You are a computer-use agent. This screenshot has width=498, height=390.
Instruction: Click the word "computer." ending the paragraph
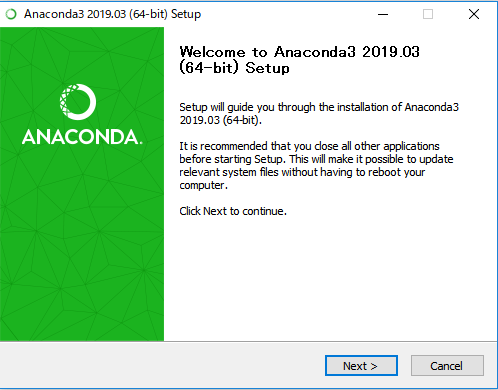pyautogui.click(x=203, y=185)
